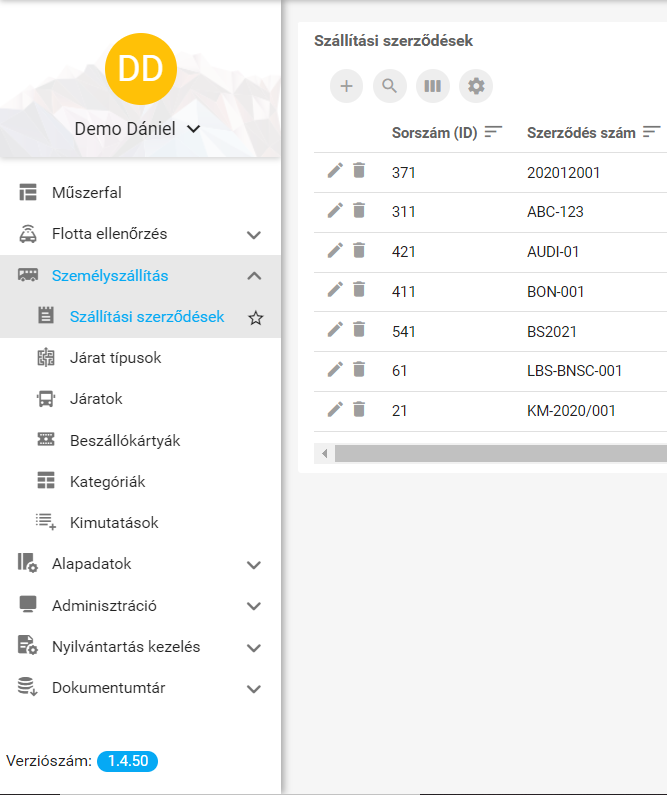Go to Járatok menu item
The height and width of the screenshot is (795, 667).
(96, 399)
